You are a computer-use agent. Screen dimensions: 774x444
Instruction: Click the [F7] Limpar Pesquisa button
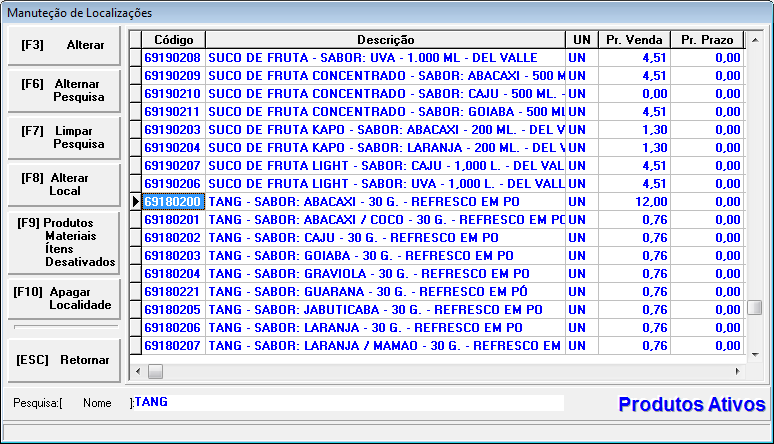point(64,137)
